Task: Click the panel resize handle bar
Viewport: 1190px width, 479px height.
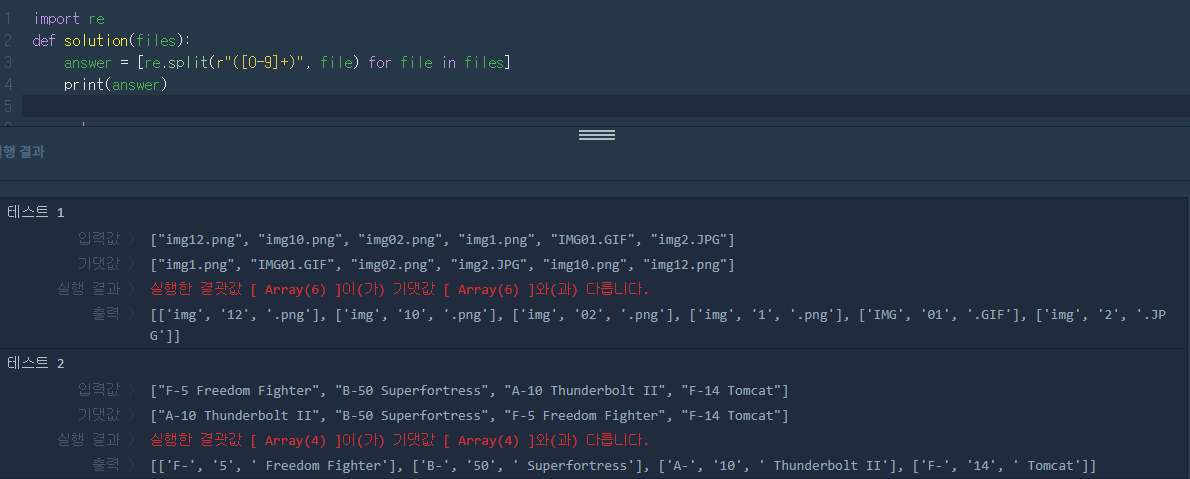Action: click(x=597, y=135)
